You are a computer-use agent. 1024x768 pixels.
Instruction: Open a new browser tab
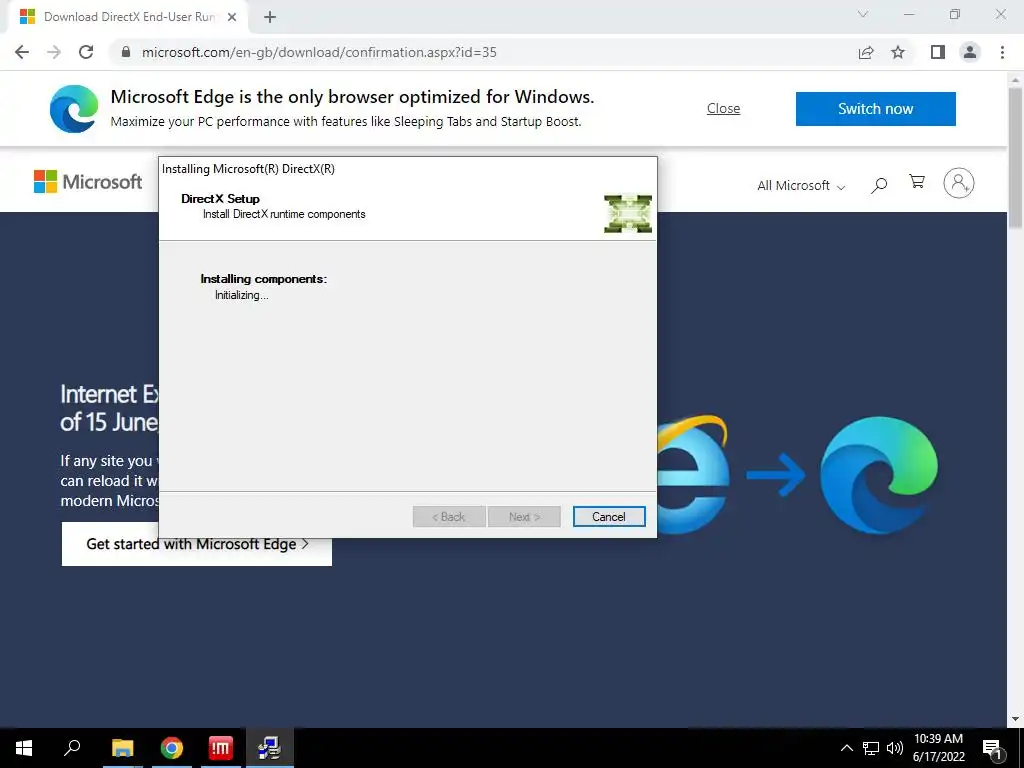tap(270, 17)
